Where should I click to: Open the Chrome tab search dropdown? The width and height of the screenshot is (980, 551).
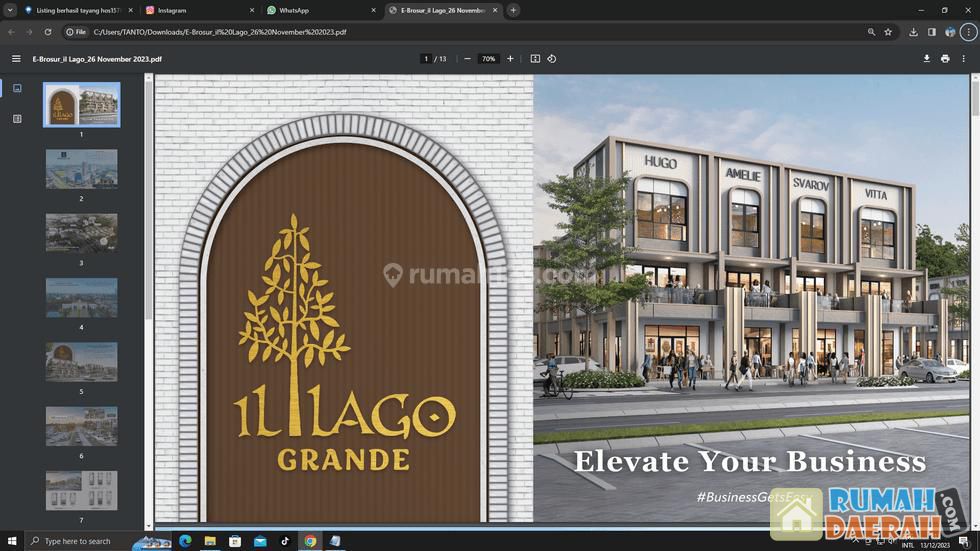point(10,10)
